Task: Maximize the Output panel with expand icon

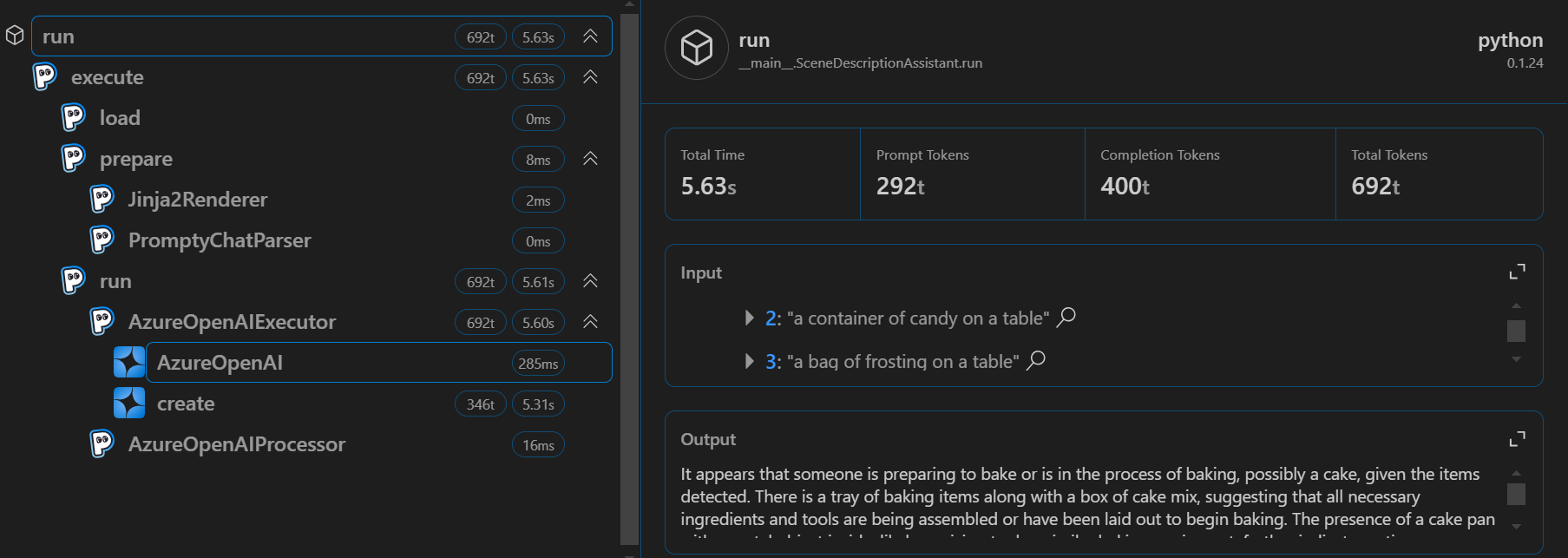Action: (1517, 439)
